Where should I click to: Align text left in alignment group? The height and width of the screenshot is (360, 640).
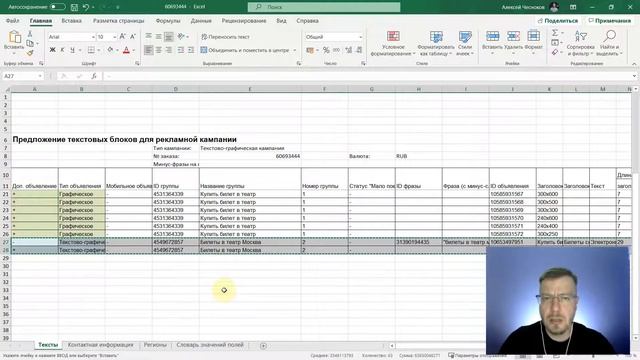point(149,50)
